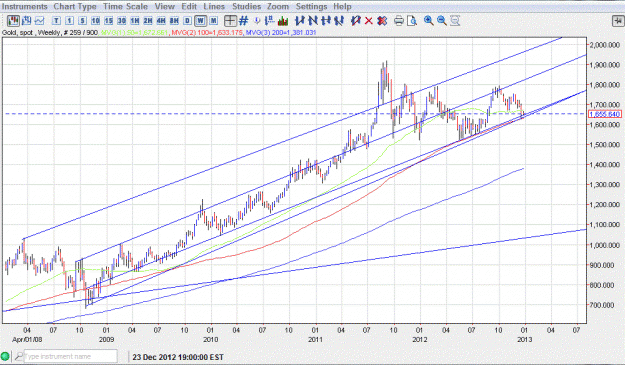The width and height of the screenshot is (625, 365).
Task: Select the horizontal line drawing tool
Action: click(x=326, y=21)
